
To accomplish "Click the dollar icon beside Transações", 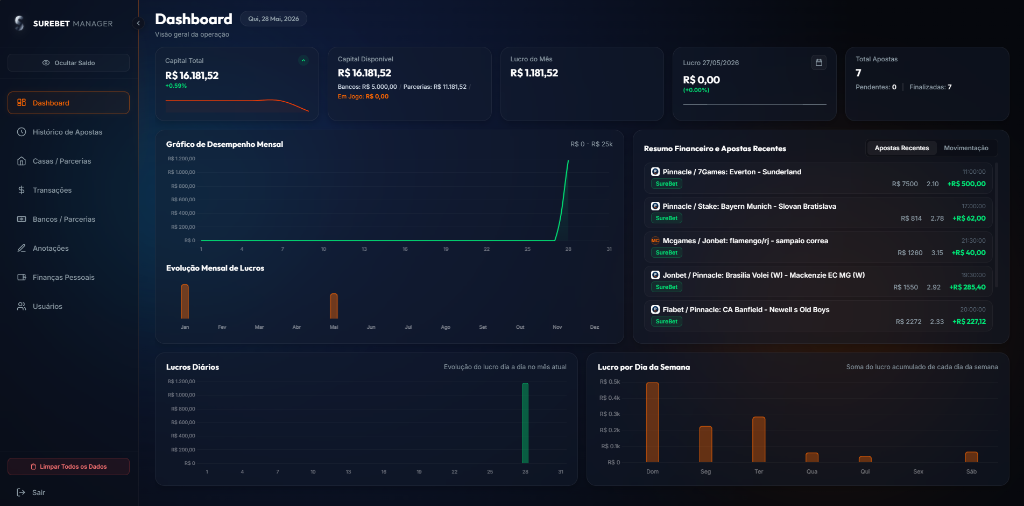I will [x=22, y=190].
